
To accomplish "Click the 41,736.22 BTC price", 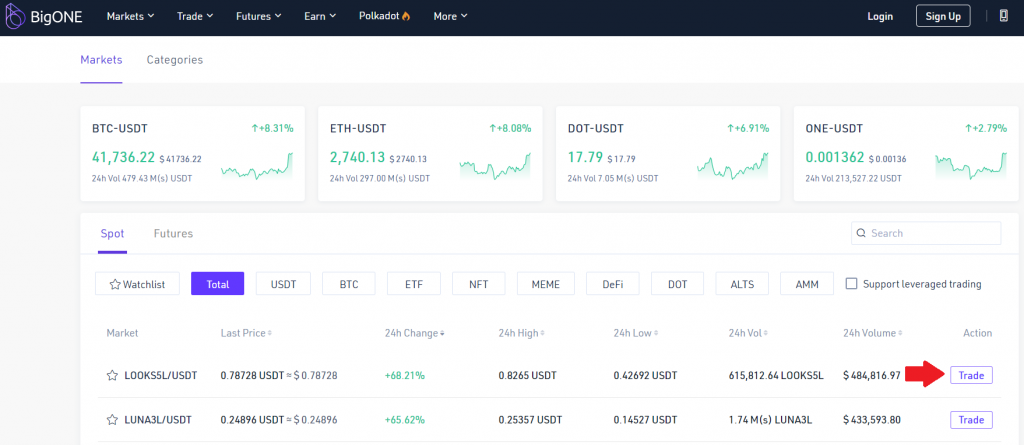I will pyautogui.click(x=123, y=157).
